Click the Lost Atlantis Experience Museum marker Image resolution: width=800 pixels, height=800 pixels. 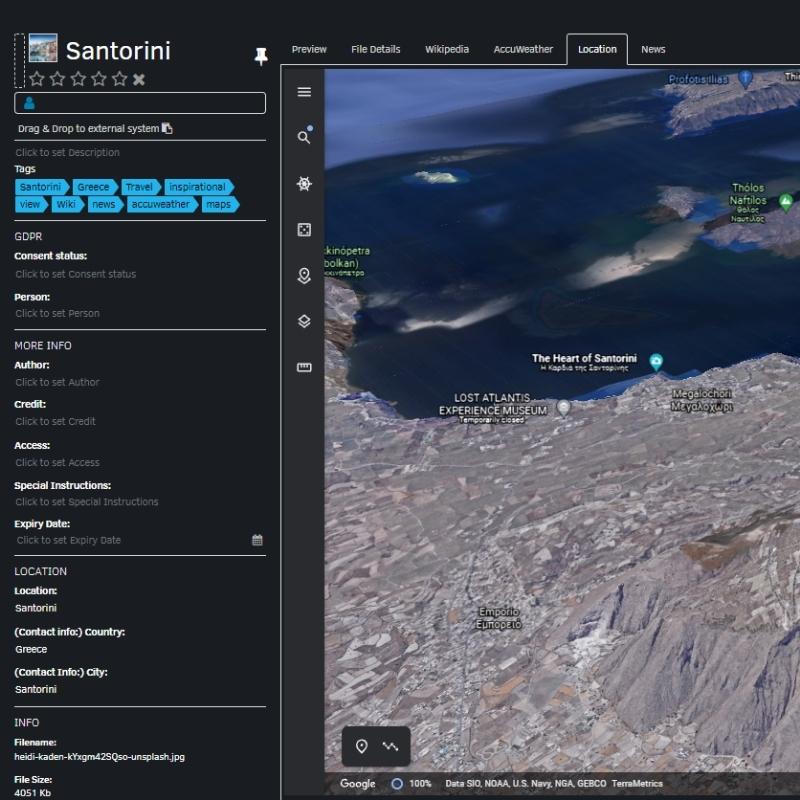coord(563,408)
